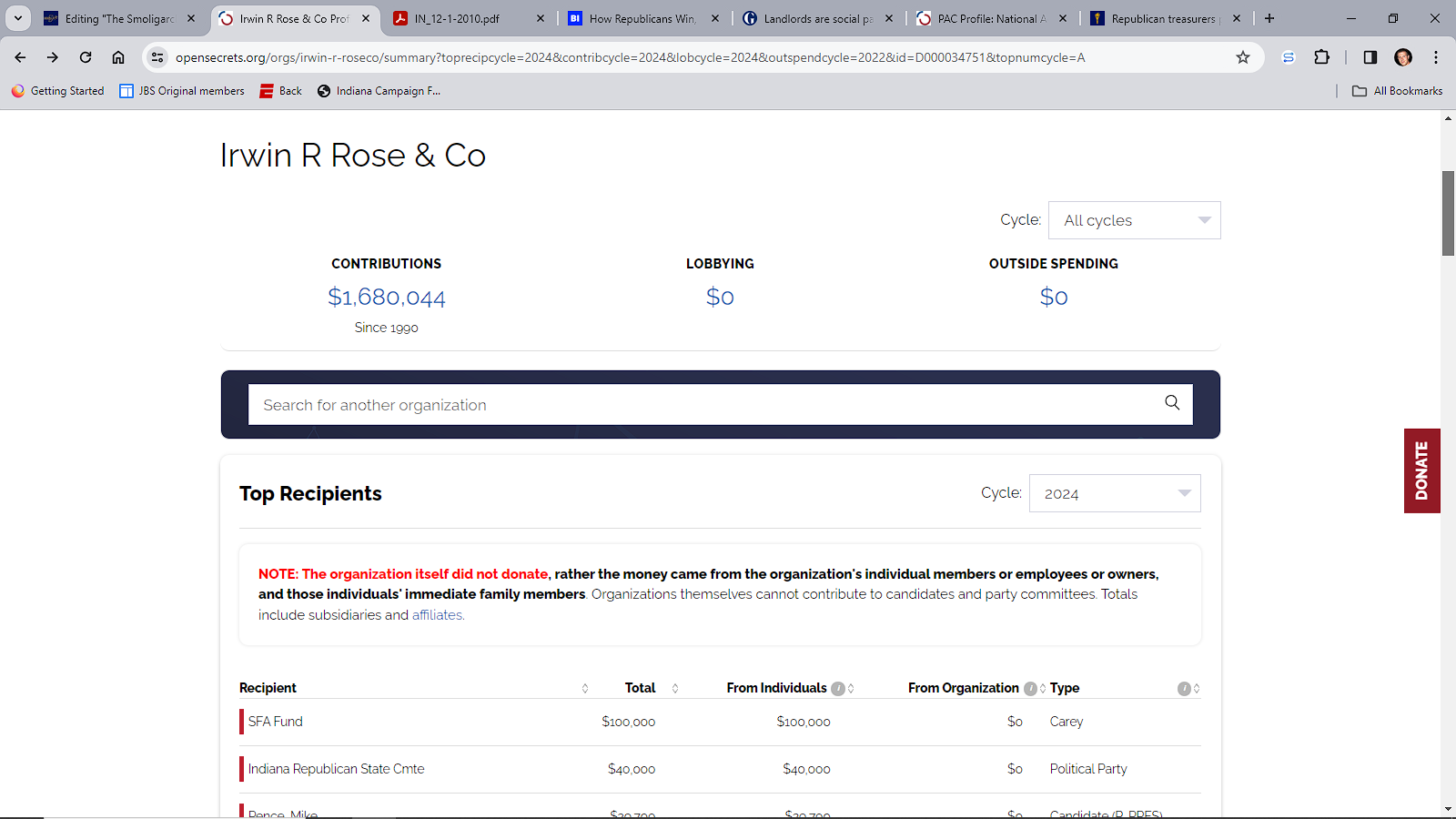Open the Back bookmark
This screenshot has height=819, width=1456.
pos(280,91)
